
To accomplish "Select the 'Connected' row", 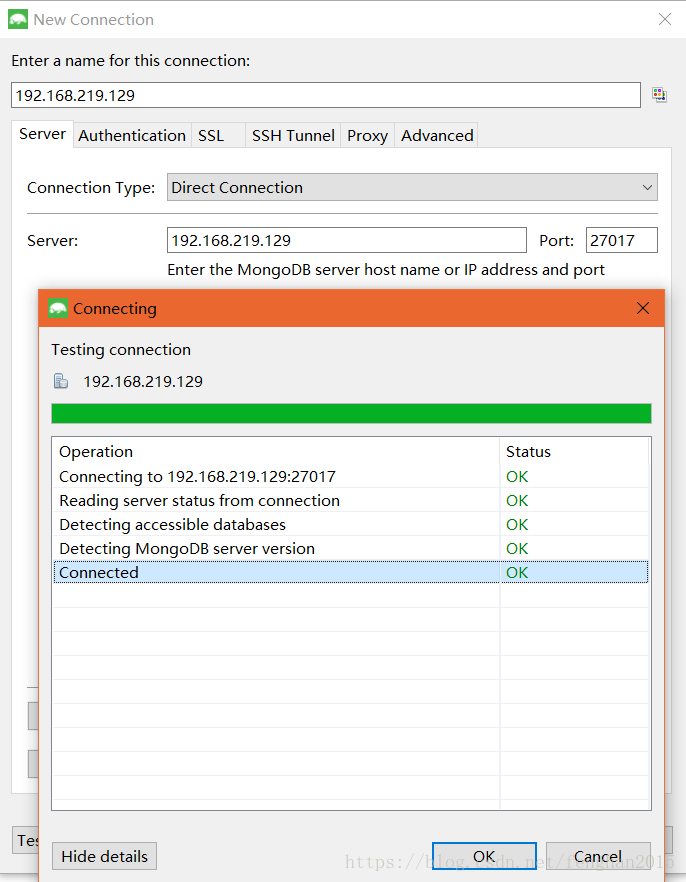I will pyautogui.click(x=351, y=572).
